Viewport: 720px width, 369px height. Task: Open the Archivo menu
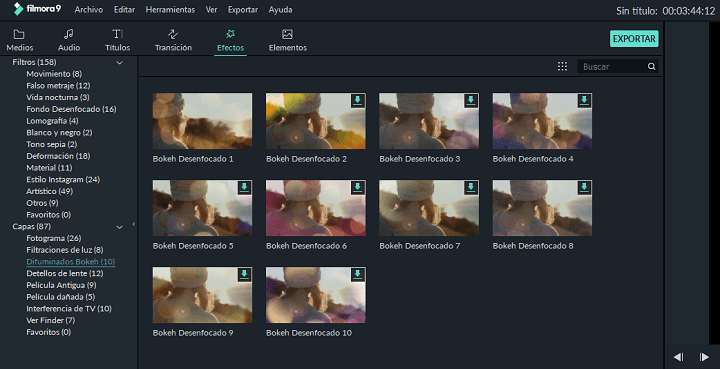[x=89, y=10]
